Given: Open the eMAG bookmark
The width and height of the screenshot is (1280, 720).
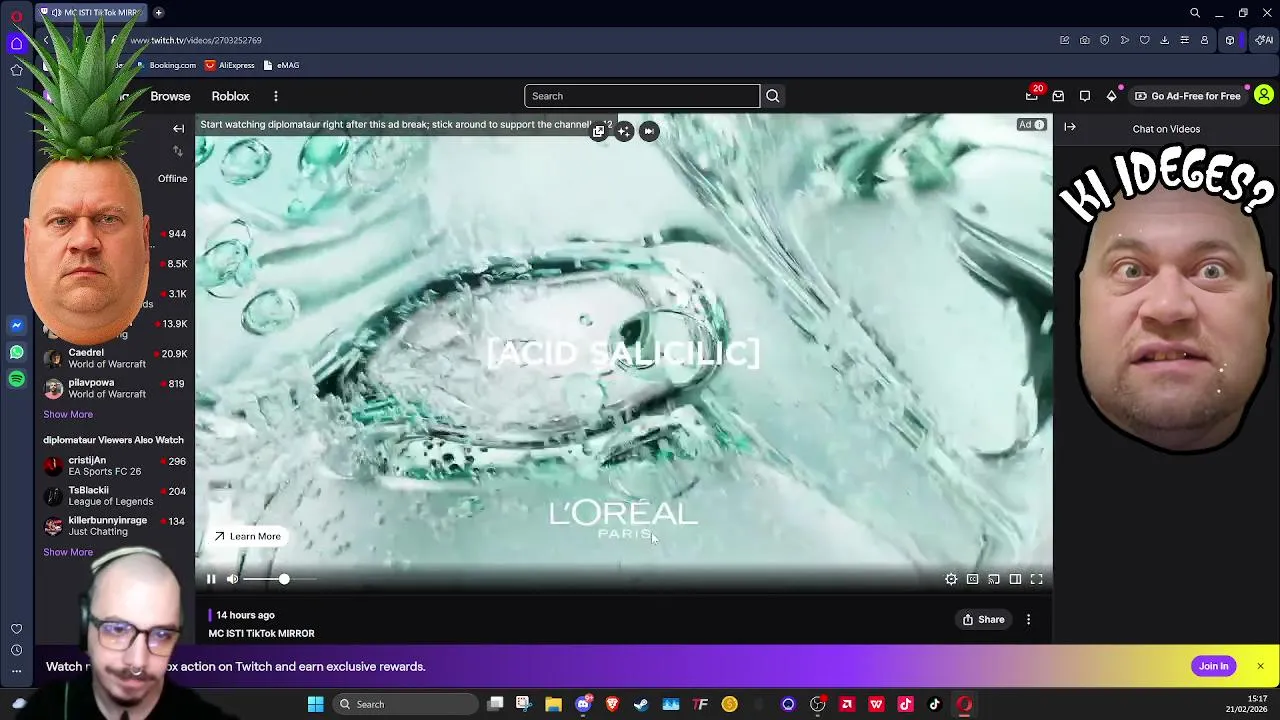Looking at the screenshot, I should coord(281,65).
